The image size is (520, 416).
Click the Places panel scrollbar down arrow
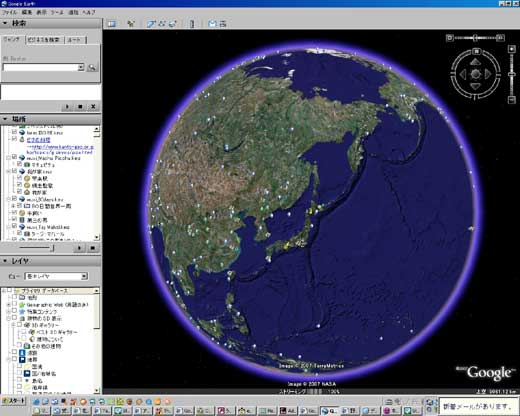[x=97, y=237]
